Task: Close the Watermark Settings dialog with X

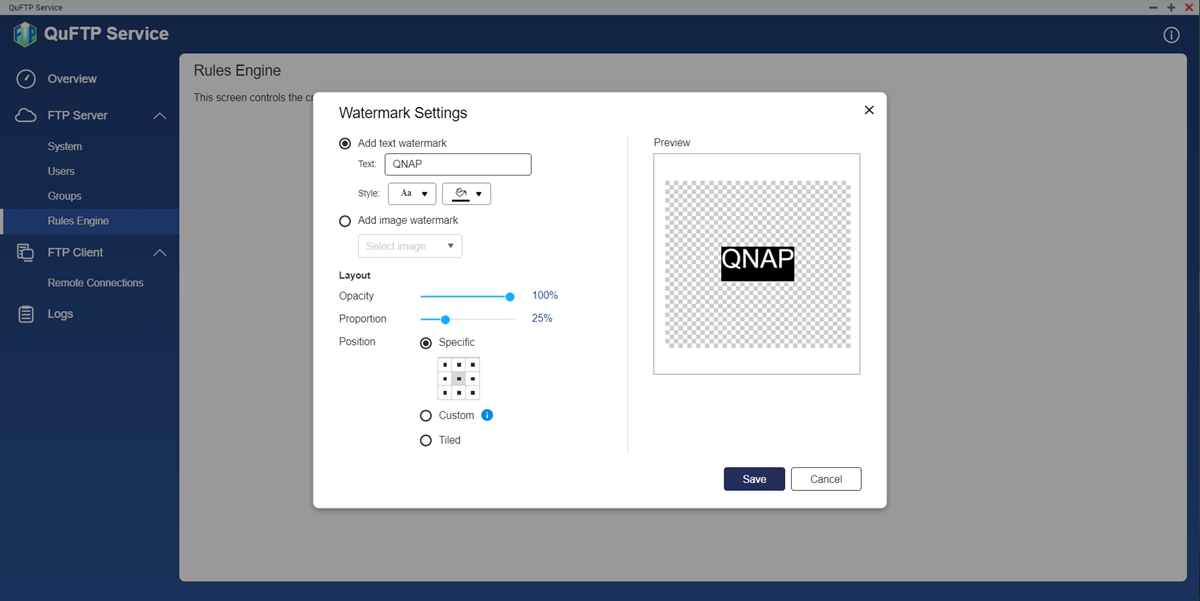Action: [869, 110]
